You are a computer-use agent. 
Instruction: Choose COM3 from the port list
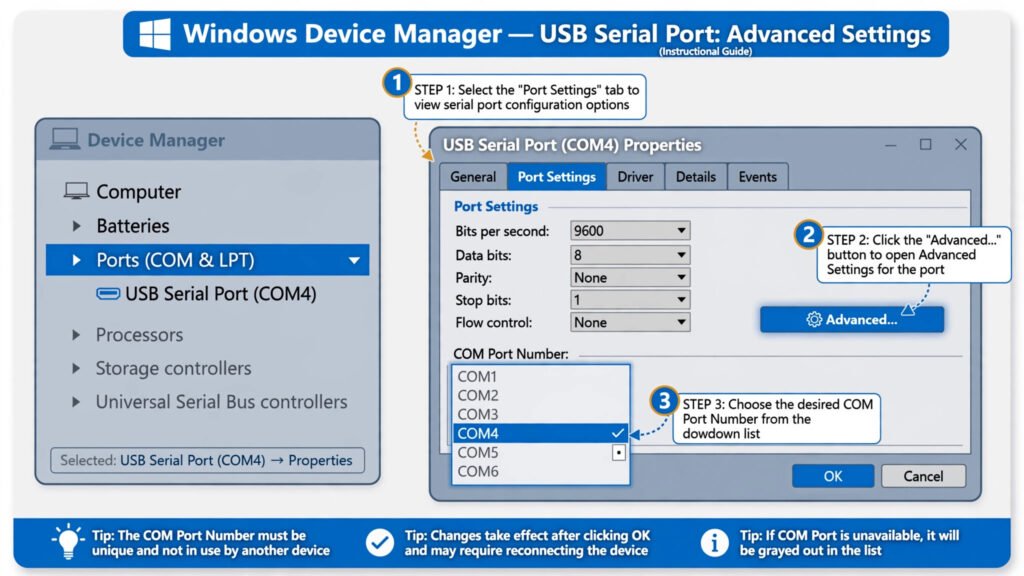(540, 414)
